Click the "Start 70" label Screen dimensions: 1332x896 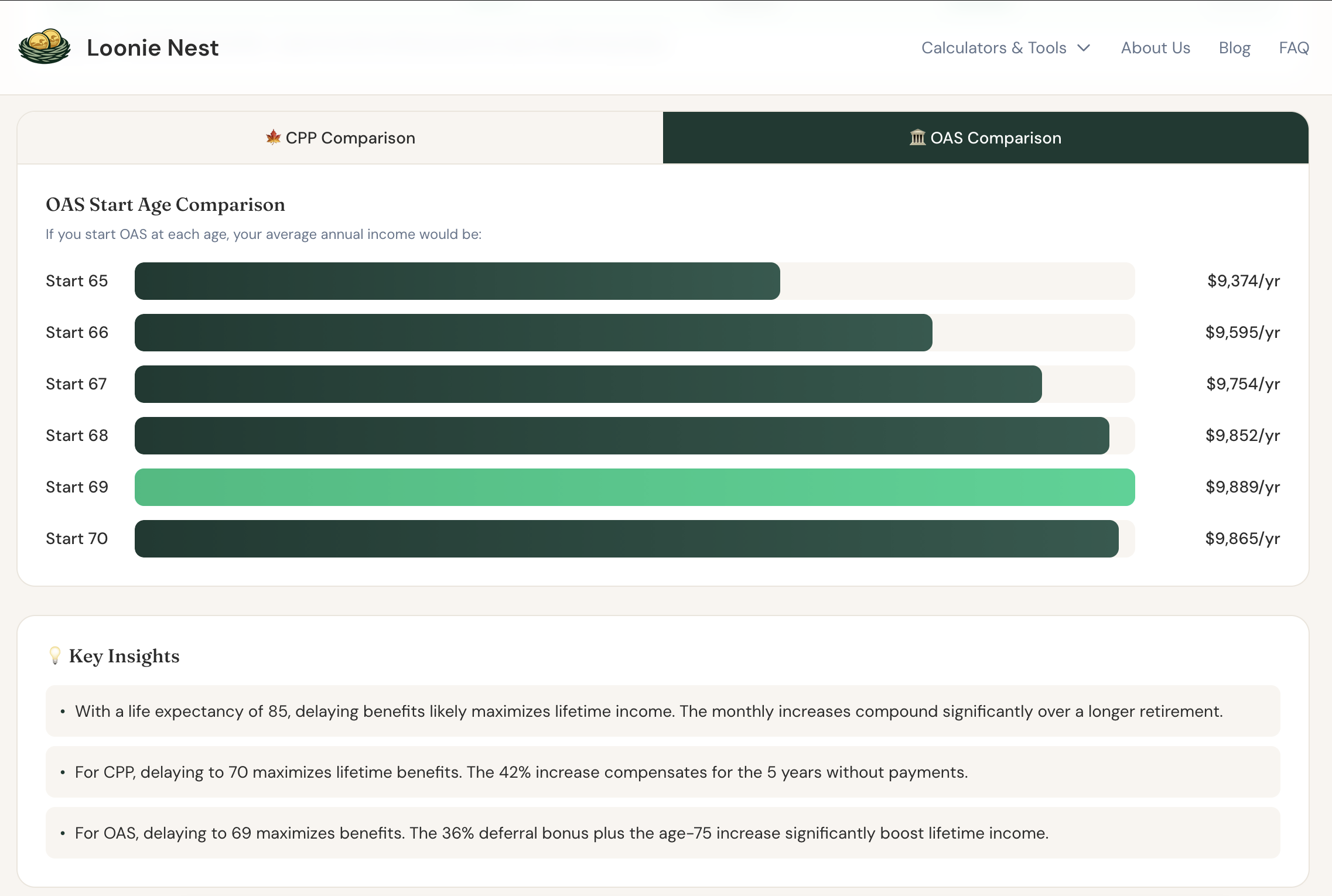(x=77, y=539)
